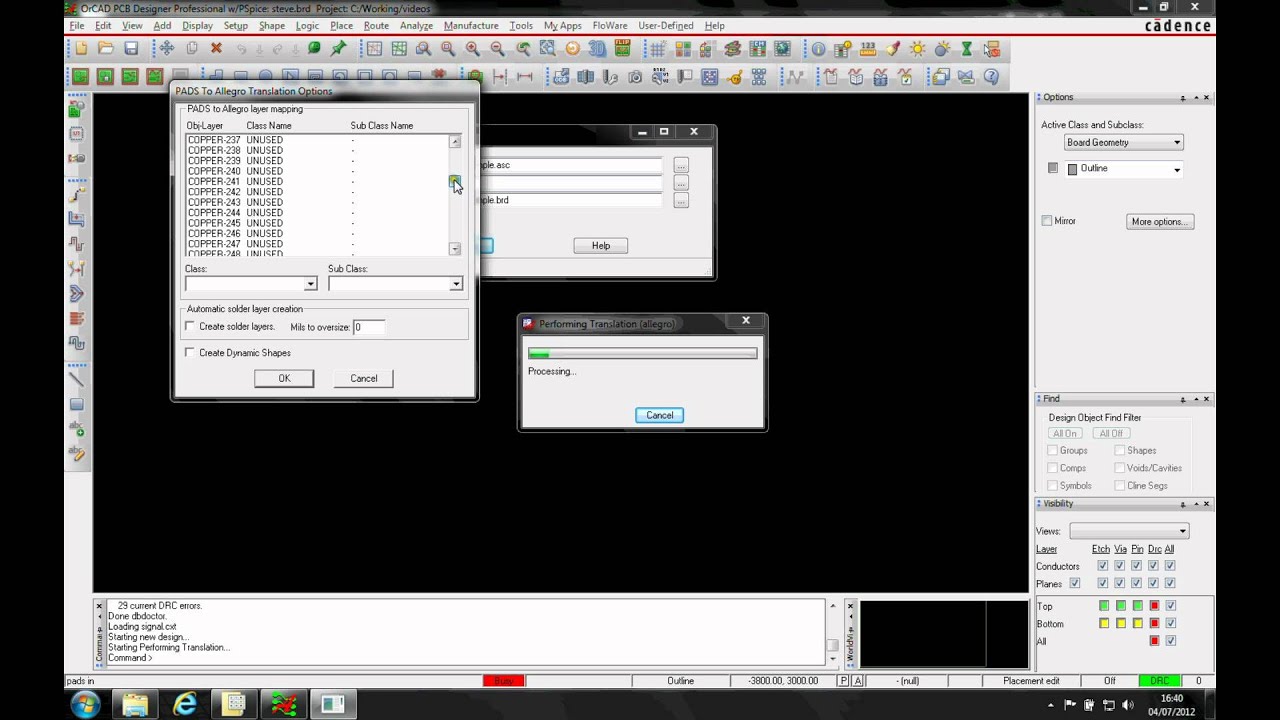Click the Flip design toolbar icon
1280x720 pixels.
click(x=622, y=48)
